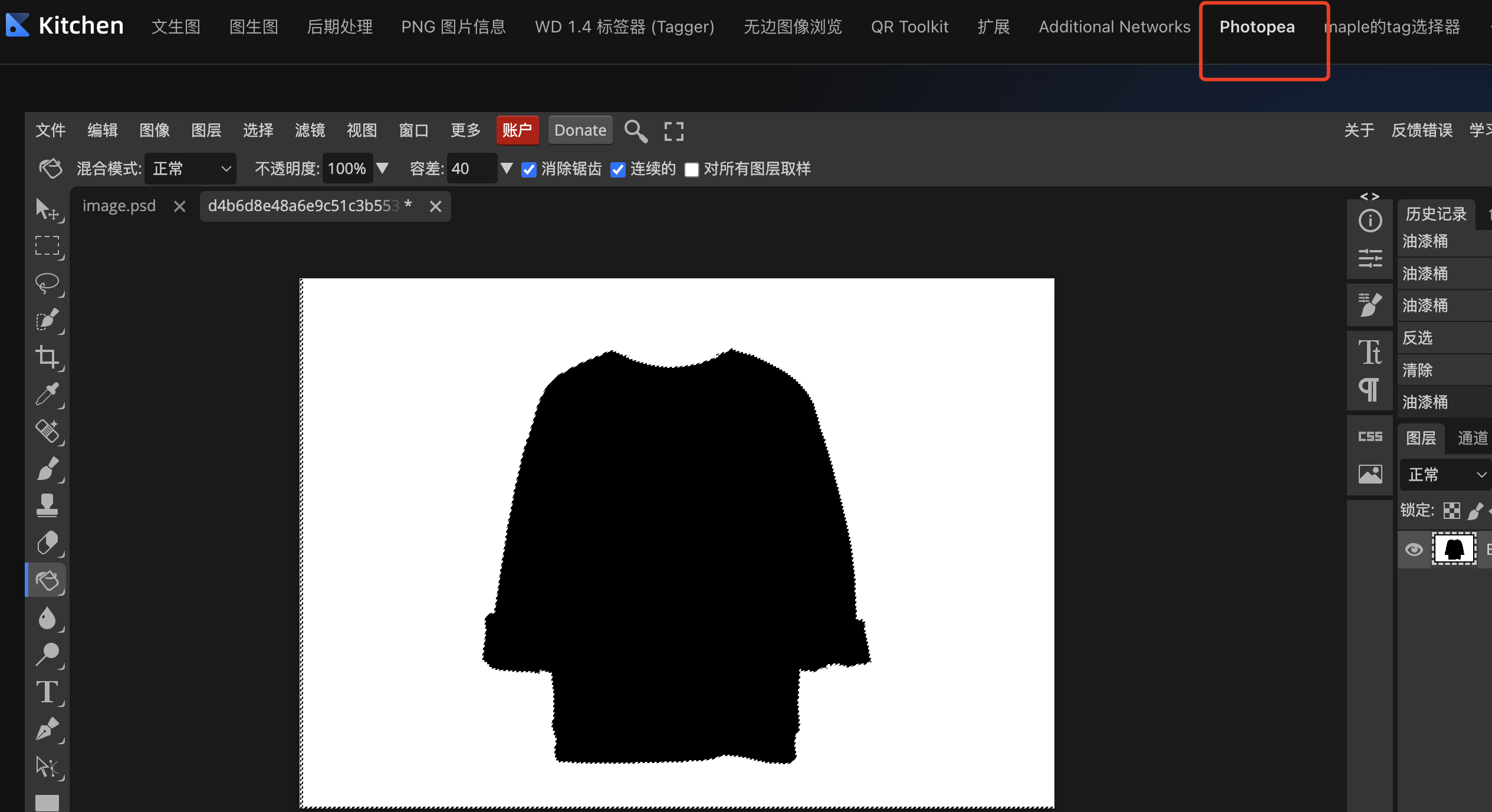Click the Donate button
The width and height of the screenshot is (1492, 812).
coord(580,130)
